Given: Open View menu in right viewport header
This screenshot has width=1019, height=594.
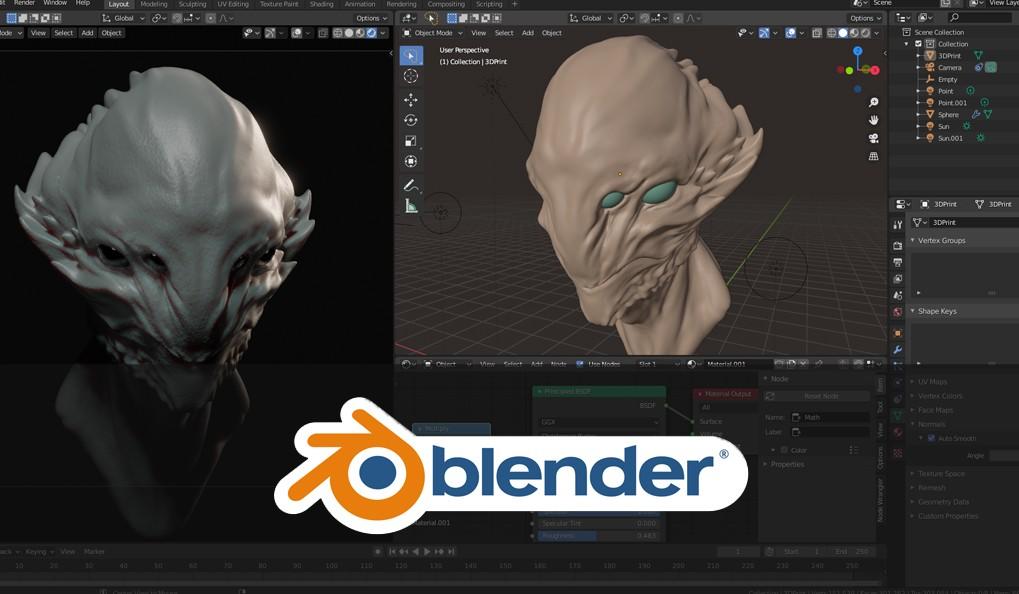Looking at the screenshot, I should (478, 32).
